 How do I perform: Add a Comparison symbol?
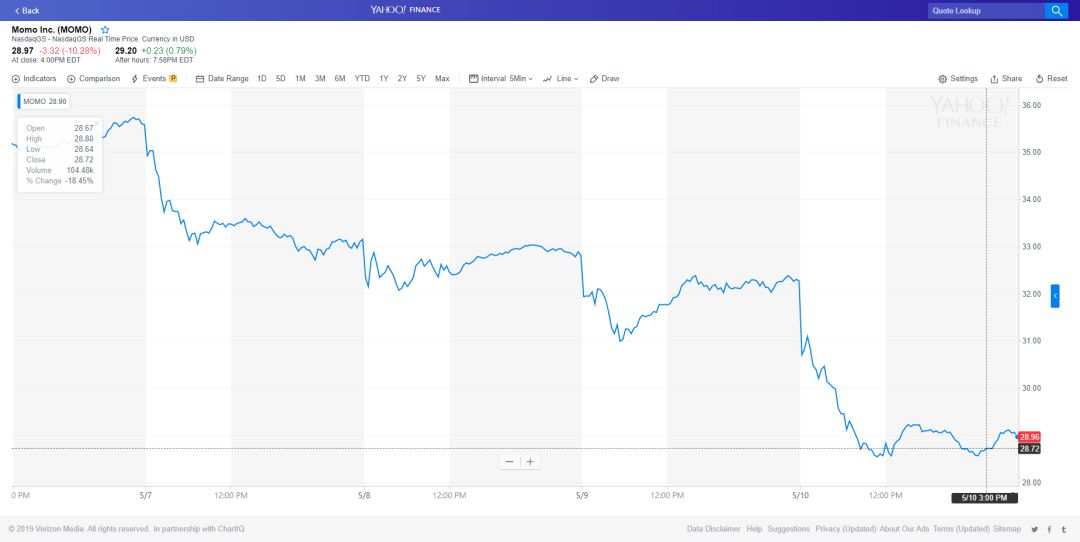coord(93,79)
